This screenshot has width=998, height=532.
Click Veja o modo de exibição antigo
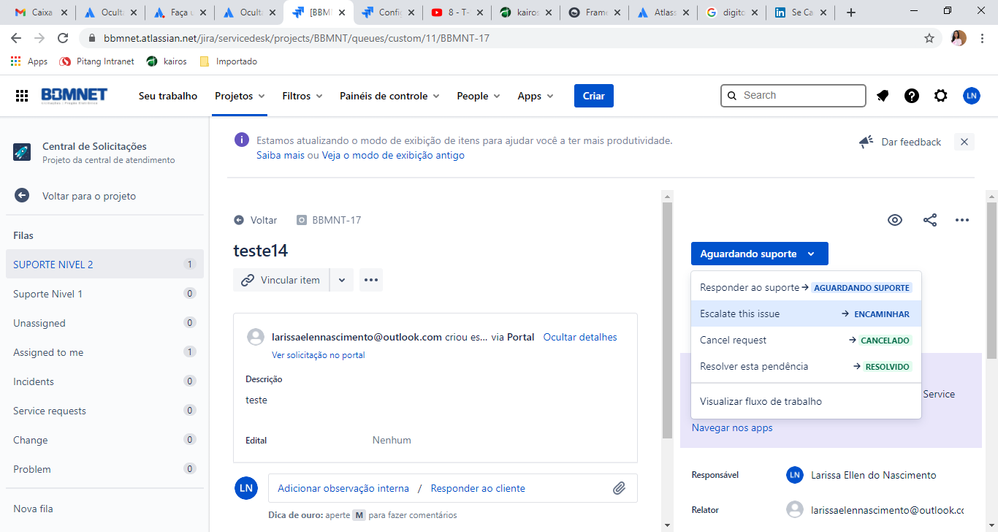pyautogui.click(x=393, y=155)
